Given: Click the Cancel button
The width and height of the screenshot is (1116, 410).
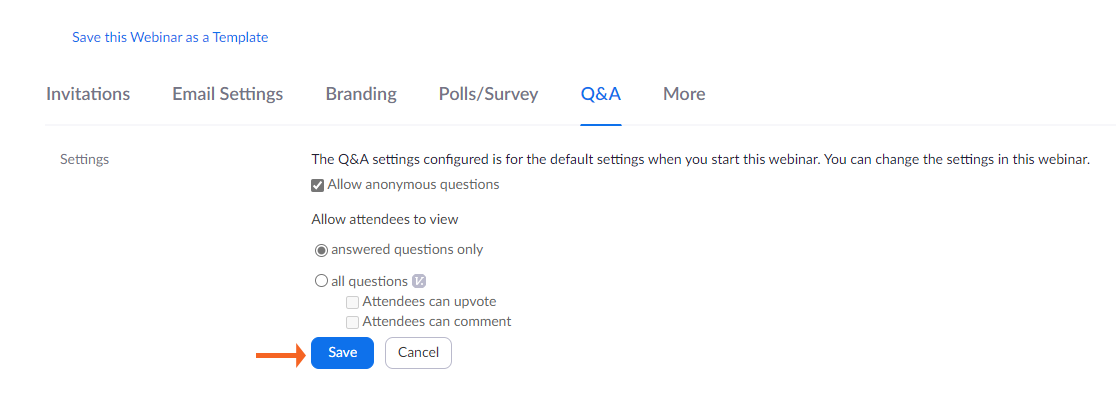Looking at the screenshot, I should click(418, 353).
